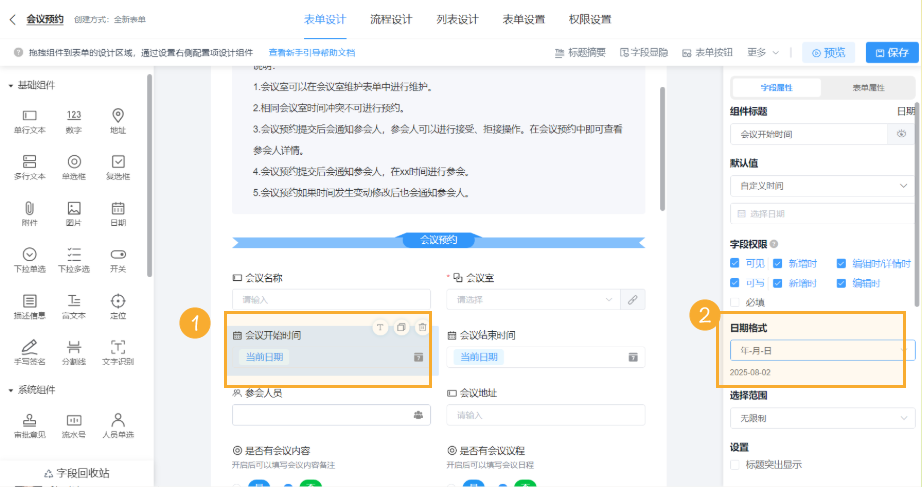Switch to the 流程设计 tab
This screenshot has width=922, height=487.
[391, 19]
